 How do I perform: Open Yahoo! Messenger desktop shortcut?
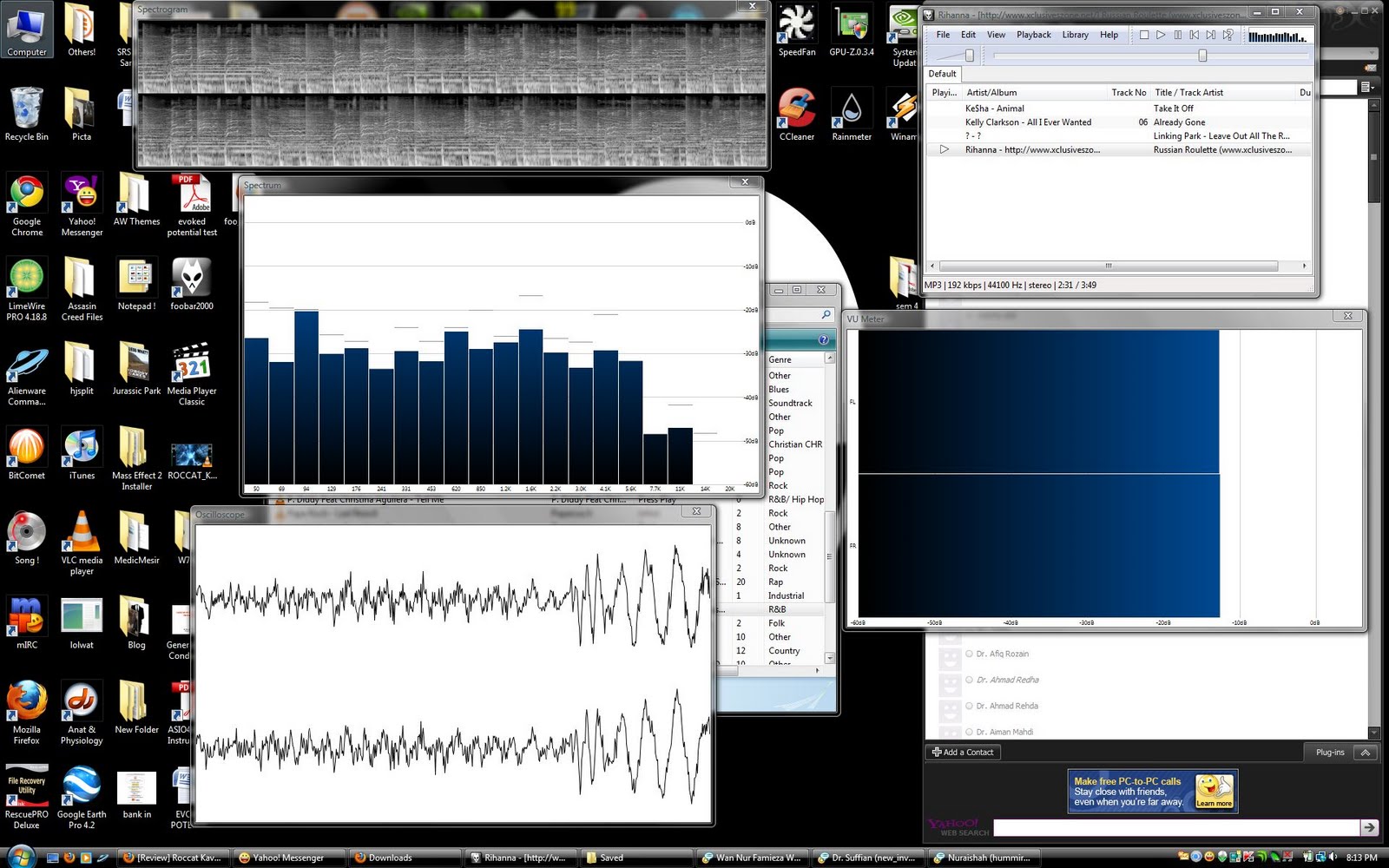coord(82,205)
